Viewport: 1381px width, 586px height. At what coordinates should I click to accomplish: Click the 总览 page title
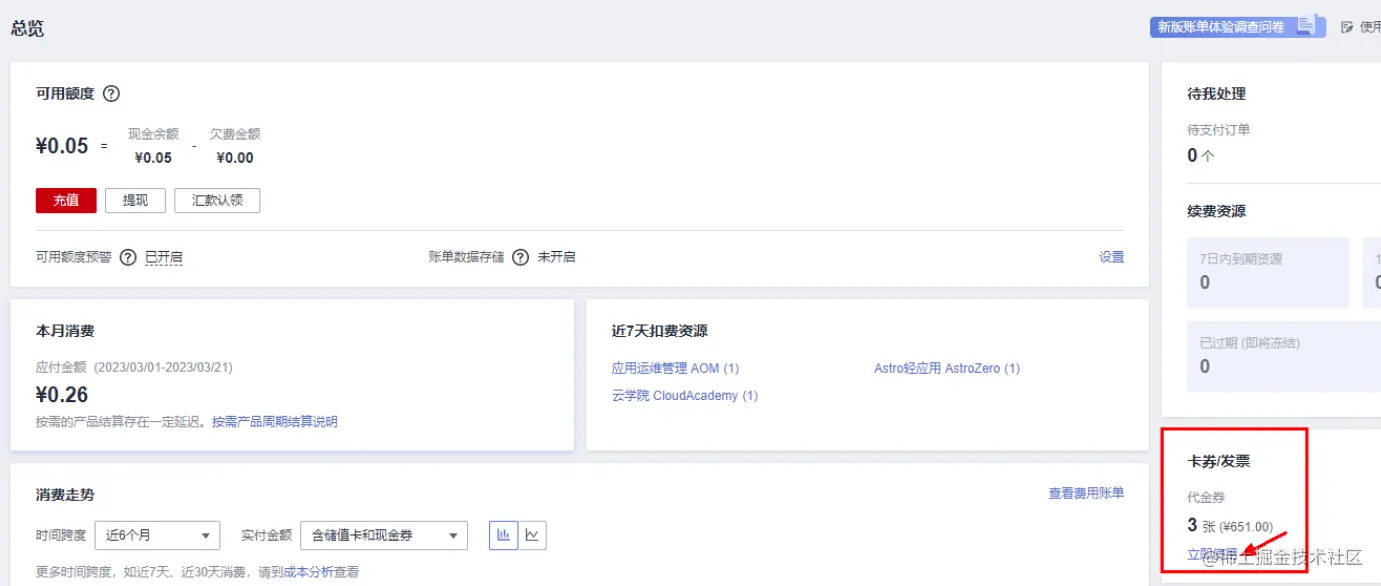[27, 28]
